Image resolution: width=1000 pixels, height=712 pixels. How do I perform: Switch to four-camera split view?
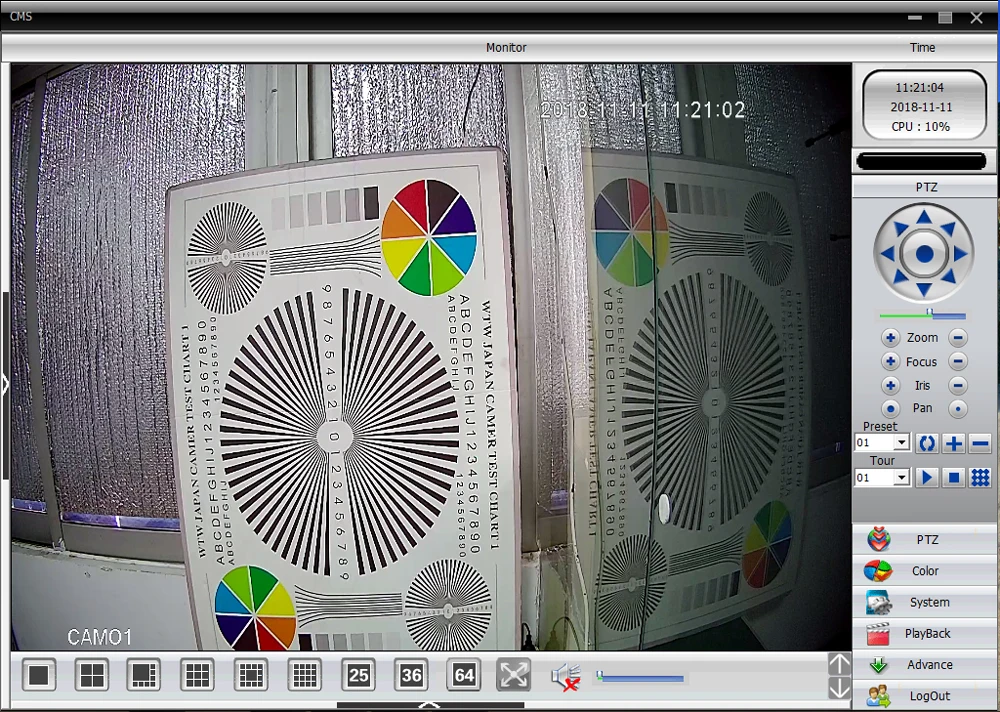(x=92, y=674)
